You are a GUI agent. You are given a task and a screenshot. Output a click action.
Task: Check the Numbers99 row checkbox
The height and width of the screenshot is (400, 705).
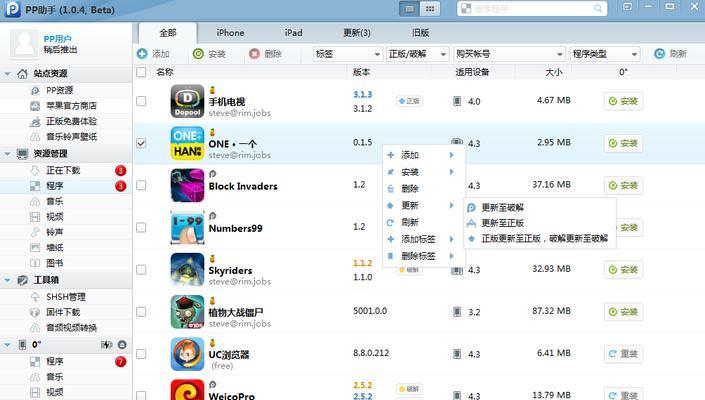tap(141, 227)
